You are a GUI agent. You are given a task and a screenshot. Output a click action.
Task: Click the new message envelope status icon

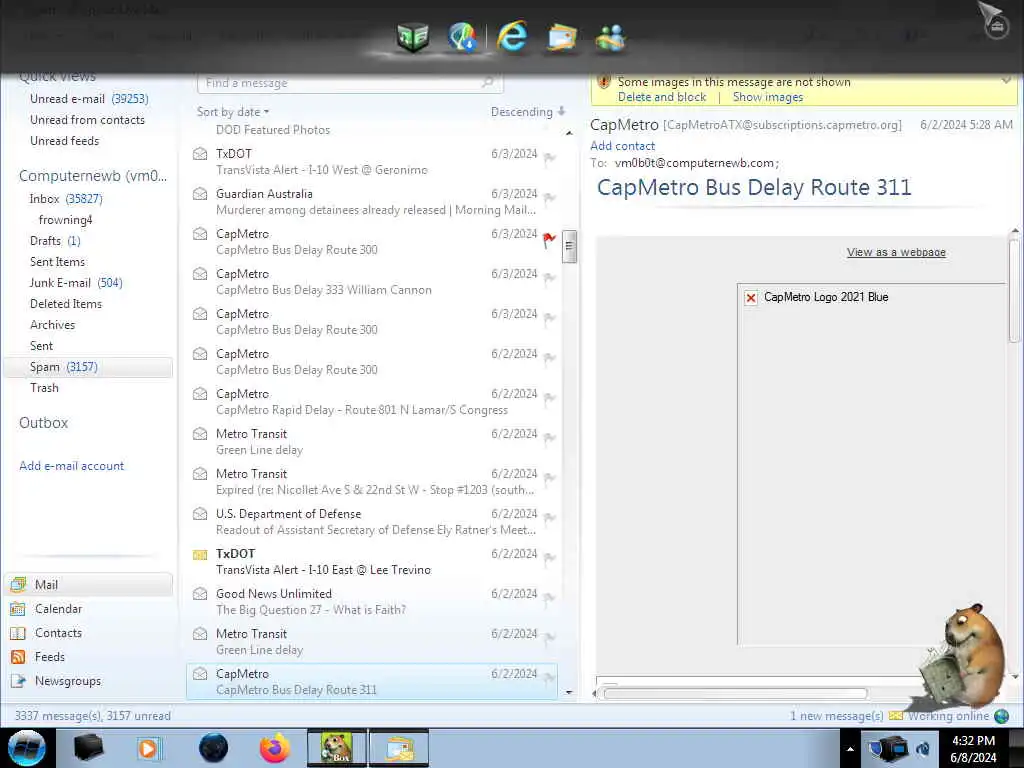[x=895, y=716]
